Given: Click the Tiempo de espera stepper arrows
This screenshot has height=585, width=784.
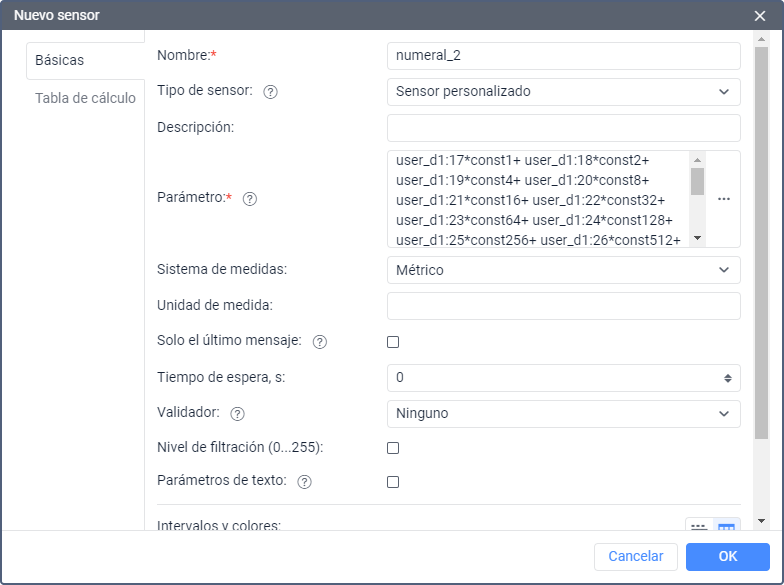Looking at the screenshot, I should [x=727, y=378].
